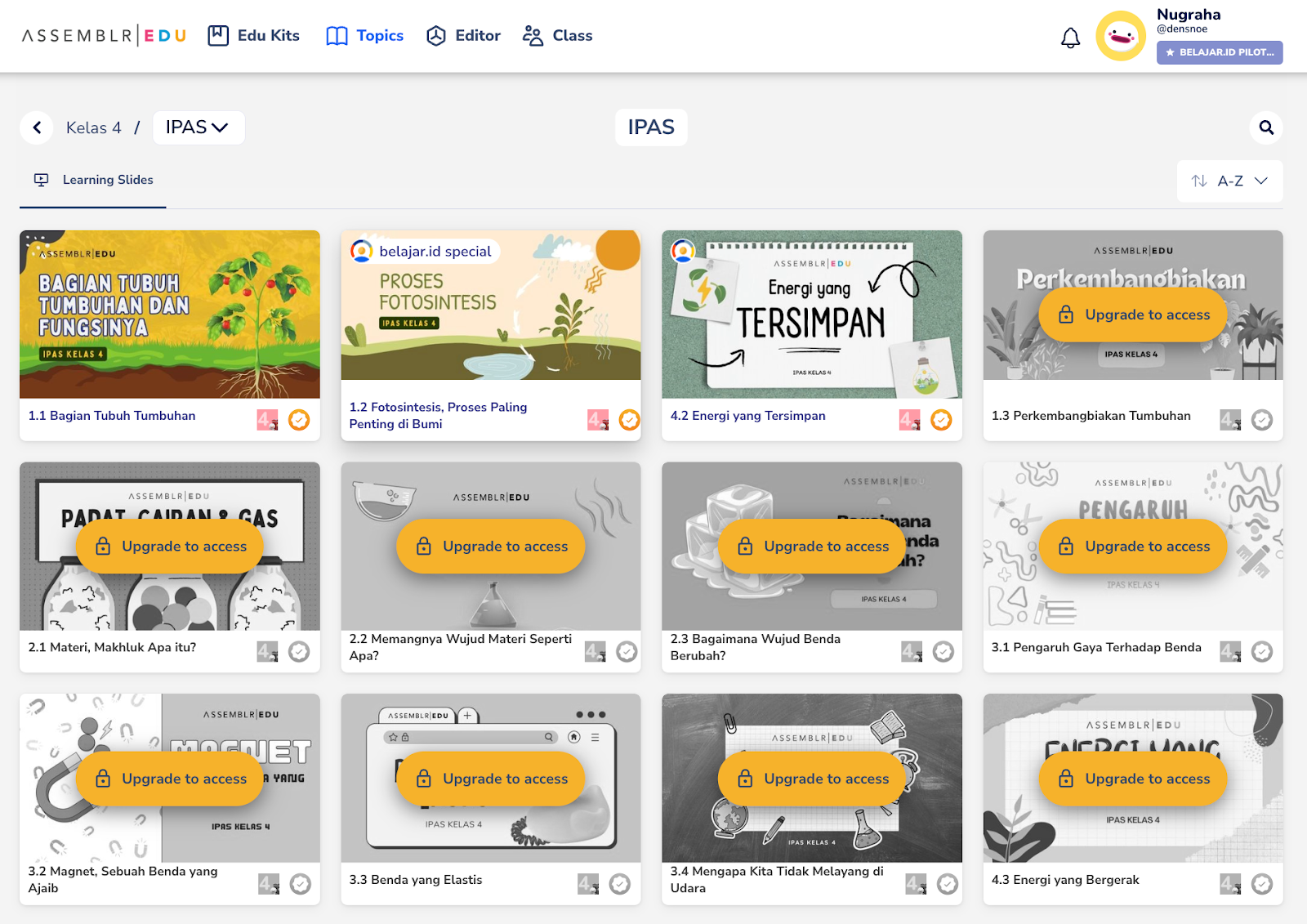1307x924 pixels.
Task: Click the search magnifier icon
Action: 1266,127
